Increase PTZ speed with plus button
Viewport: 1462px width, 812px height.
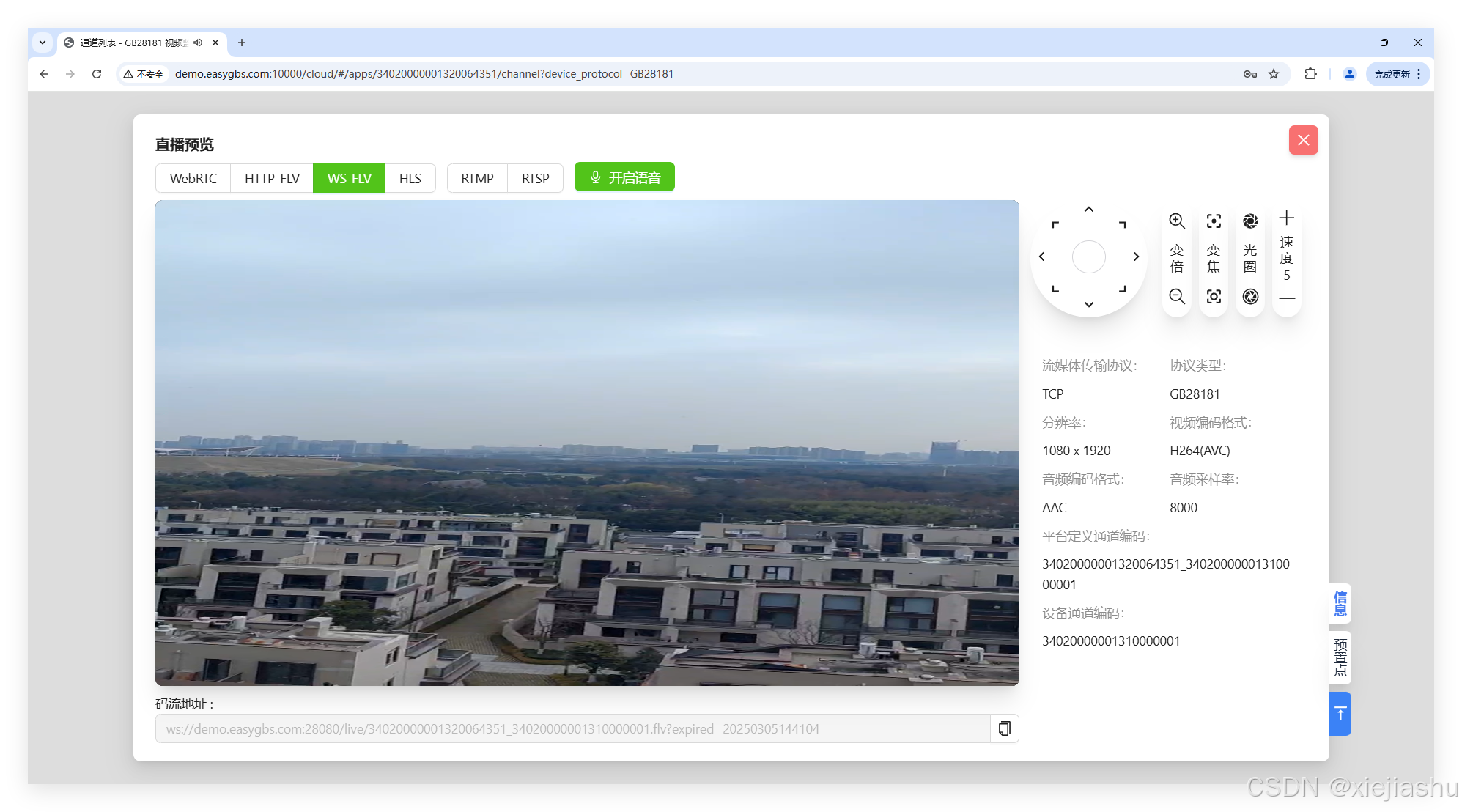pyautogui.click(x=1287, y=218)
